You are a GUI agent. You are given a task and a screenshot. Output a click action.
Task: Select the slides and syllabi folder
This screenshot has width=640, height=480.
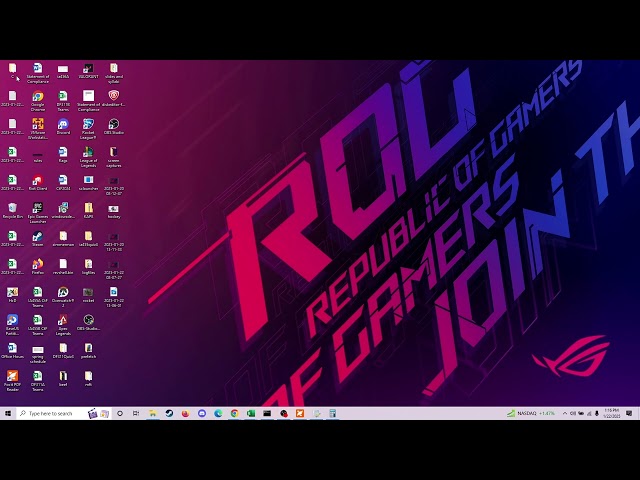[113, 73]
